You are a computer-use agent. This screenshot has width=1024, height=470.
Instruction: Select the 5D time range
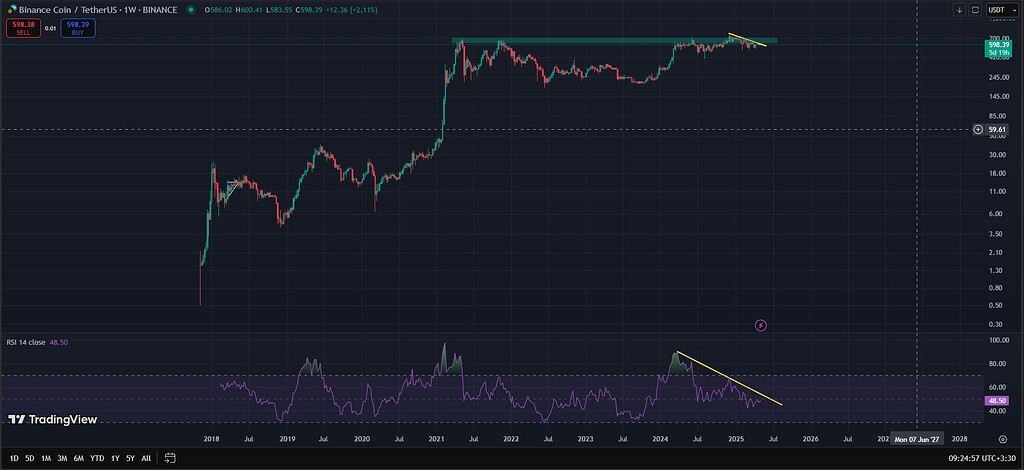(x=29, y=458)
